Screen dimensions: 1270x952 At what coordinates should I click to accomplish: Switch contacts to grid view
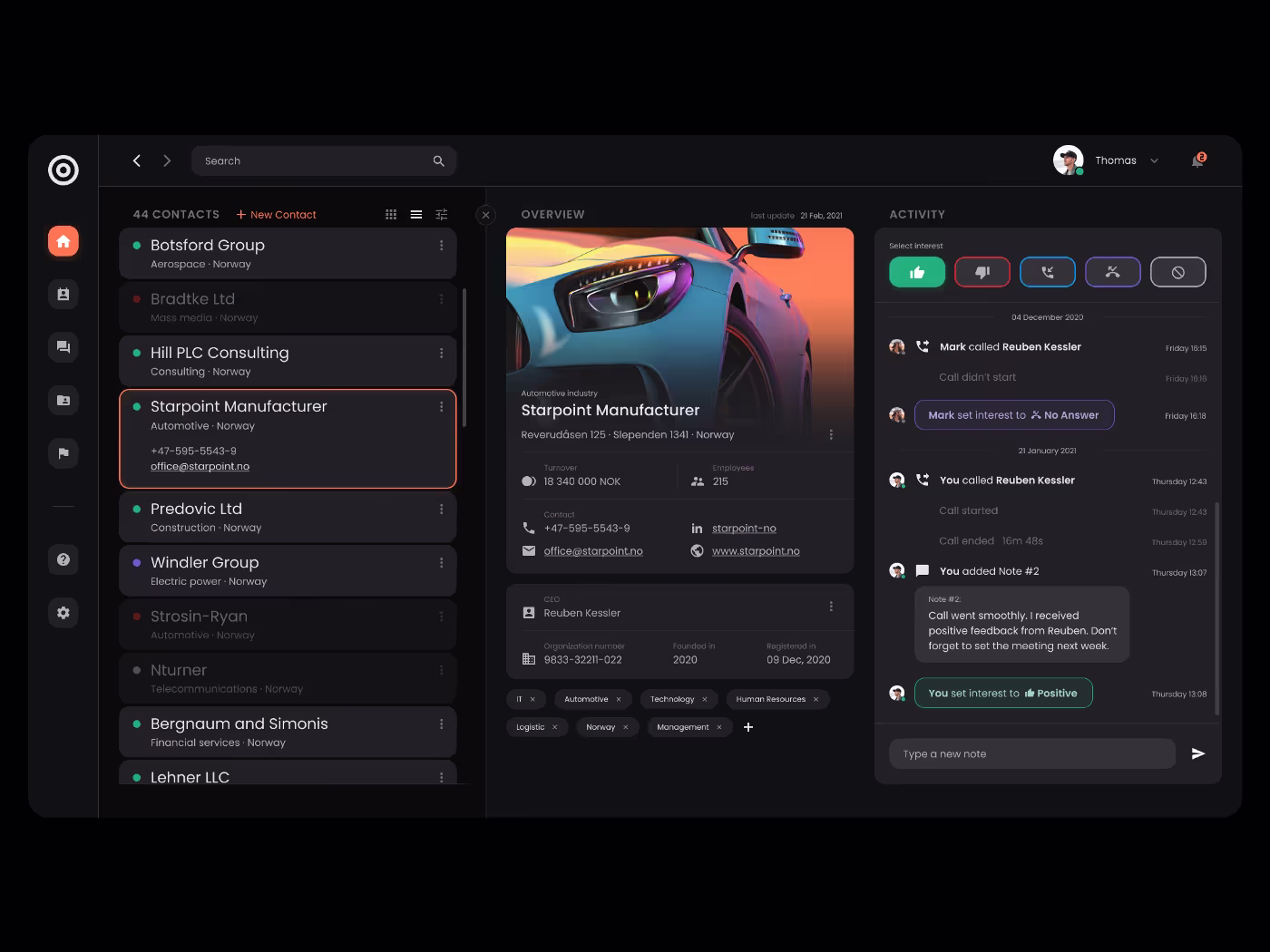(x=391, y=215)
